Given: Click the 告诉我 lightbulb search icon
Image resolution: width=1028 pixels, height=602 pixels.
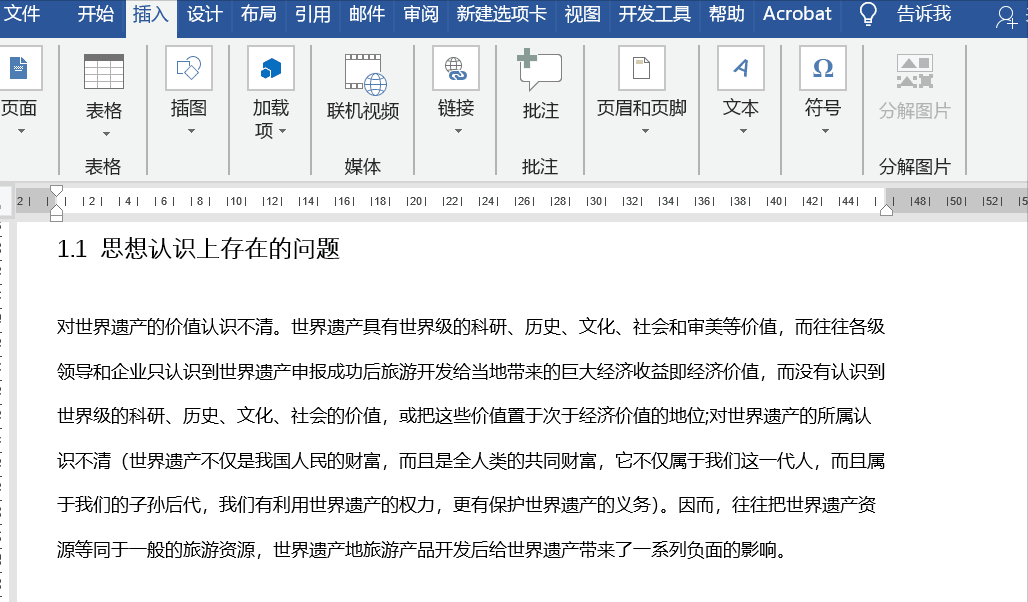Looking at the screenshot, I should 868,14.
